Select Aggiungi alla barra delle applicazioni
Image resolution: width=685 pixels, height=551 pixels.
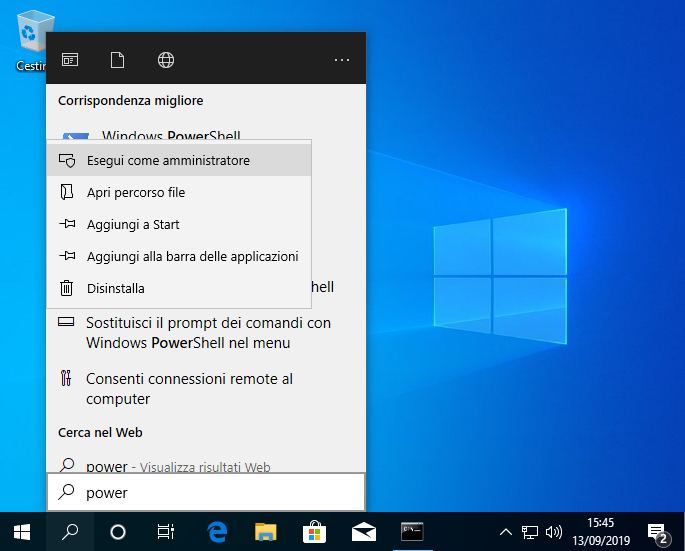(179, 256)
